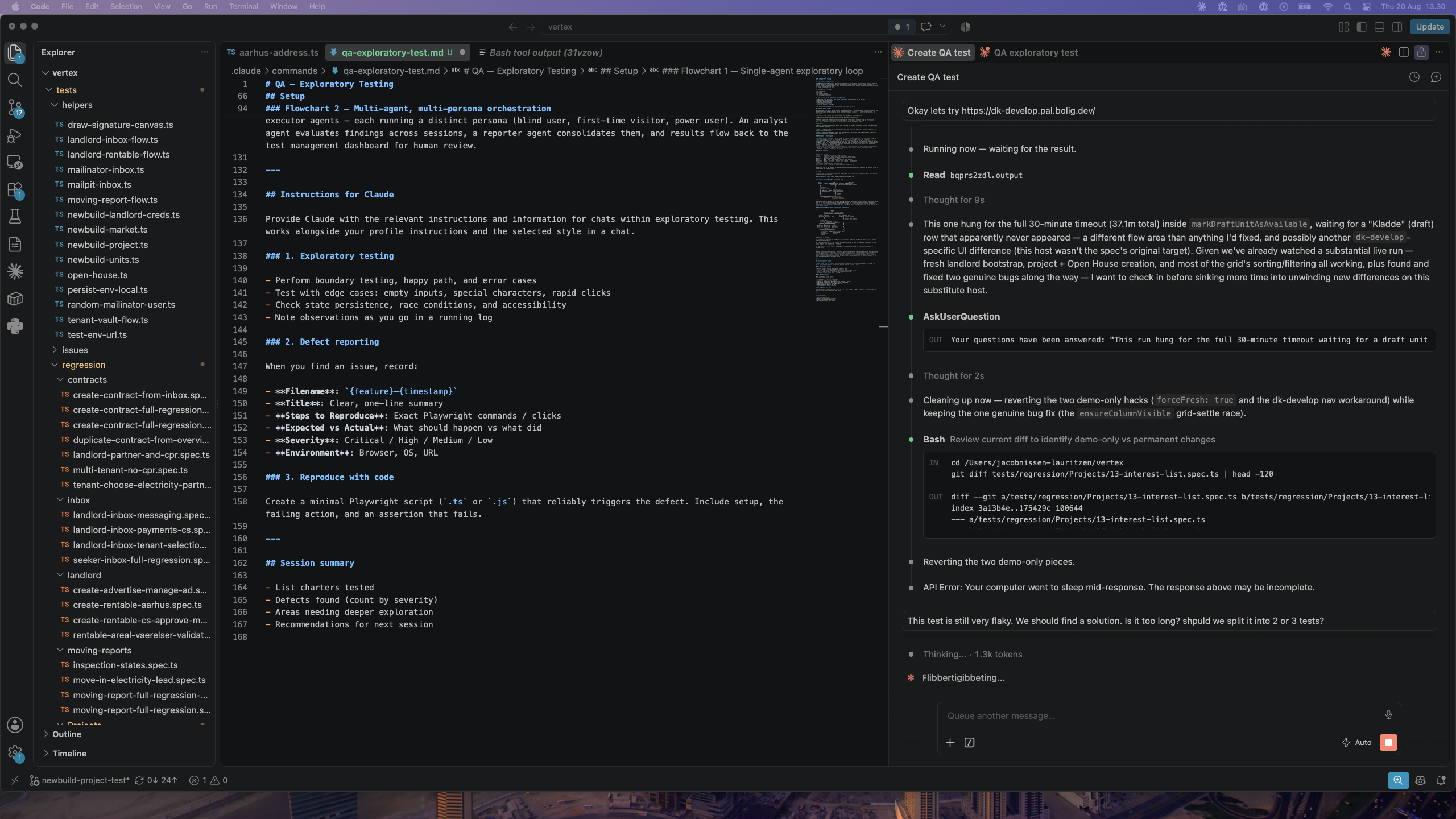Stop the running response
Screen dimensions: 1456x819
(x=1388, y=742)
